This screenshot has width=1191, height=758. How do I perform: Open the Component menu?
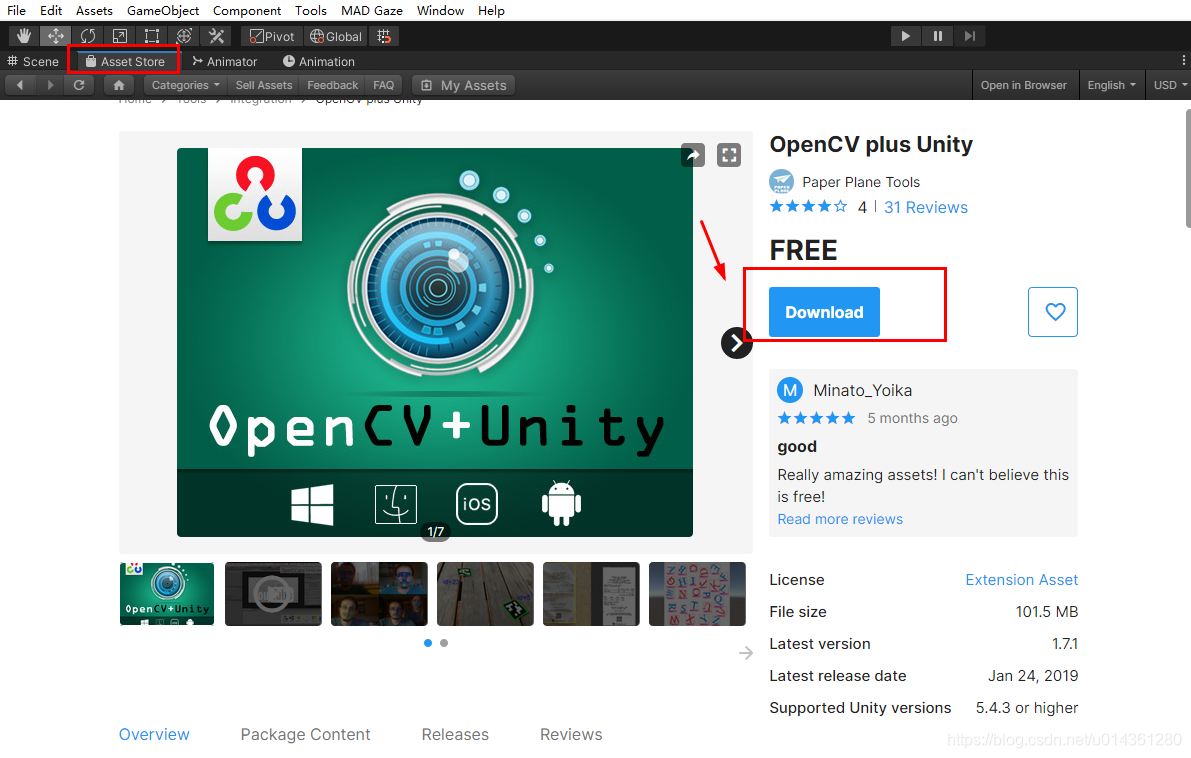coord(247,11)
